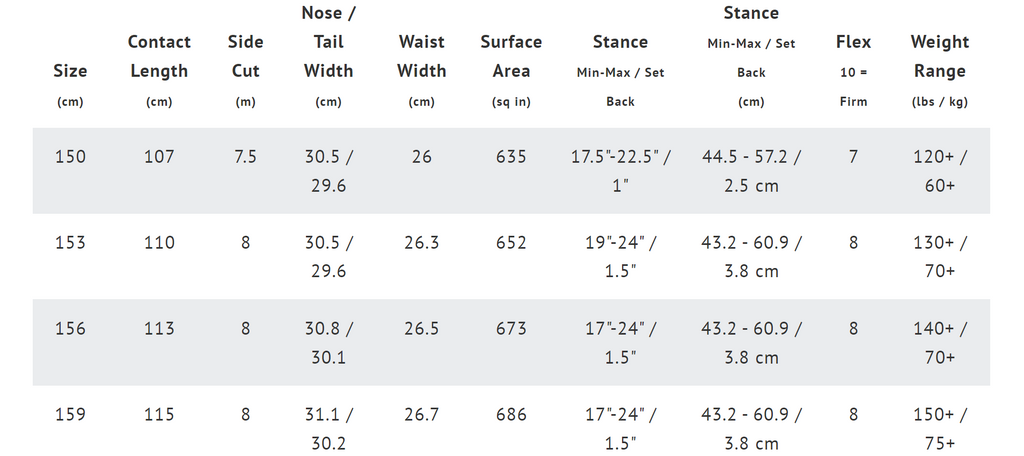Select the 26.3 waist width value
The width and height of the screenshot is (1024, 456).
click(x=422, y=243)
